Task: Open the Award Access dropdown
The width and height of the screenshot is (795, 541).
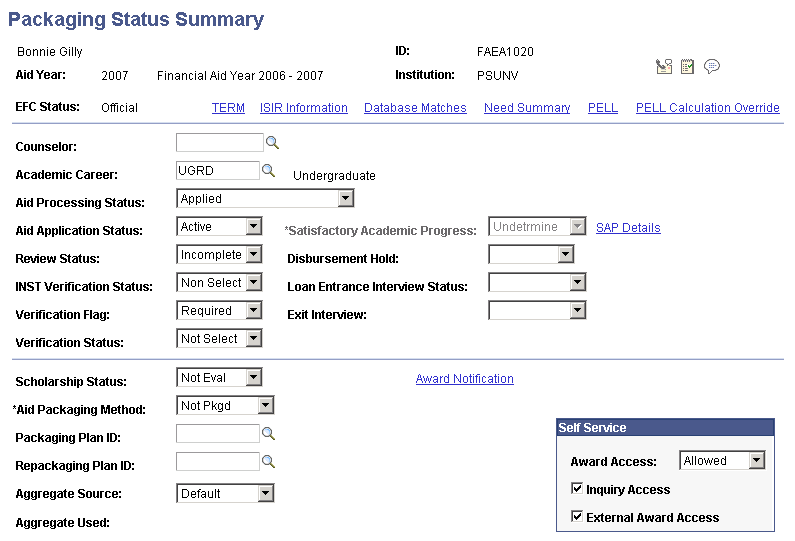Action: pos(722,460)
